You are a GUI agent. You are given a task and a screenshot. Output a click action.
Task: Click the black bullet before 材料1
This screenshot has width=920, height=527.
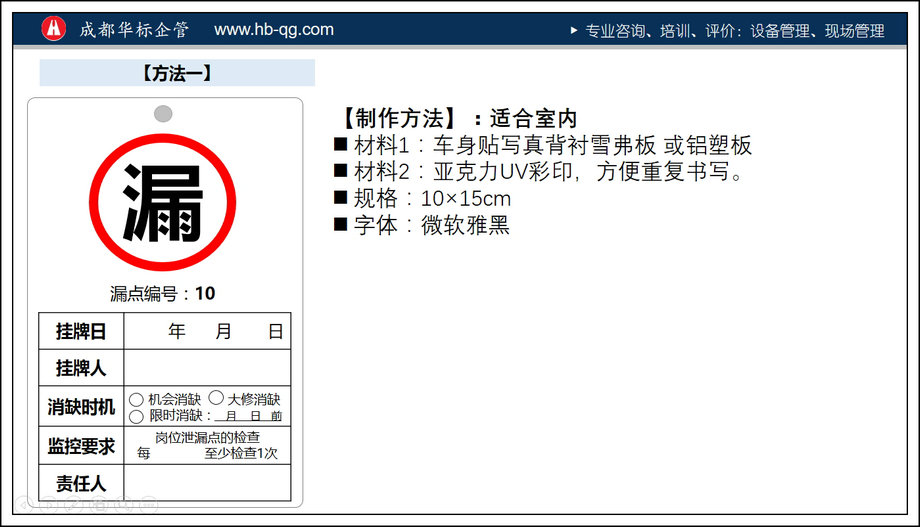tap(341, 145)
